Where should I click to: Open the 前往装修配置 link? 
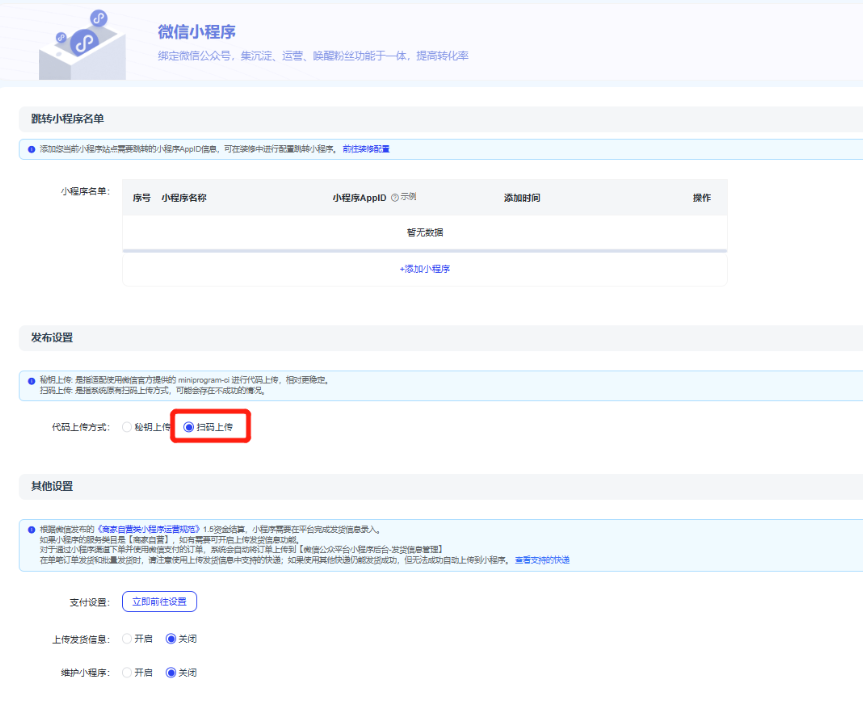(x=366, y=149)
